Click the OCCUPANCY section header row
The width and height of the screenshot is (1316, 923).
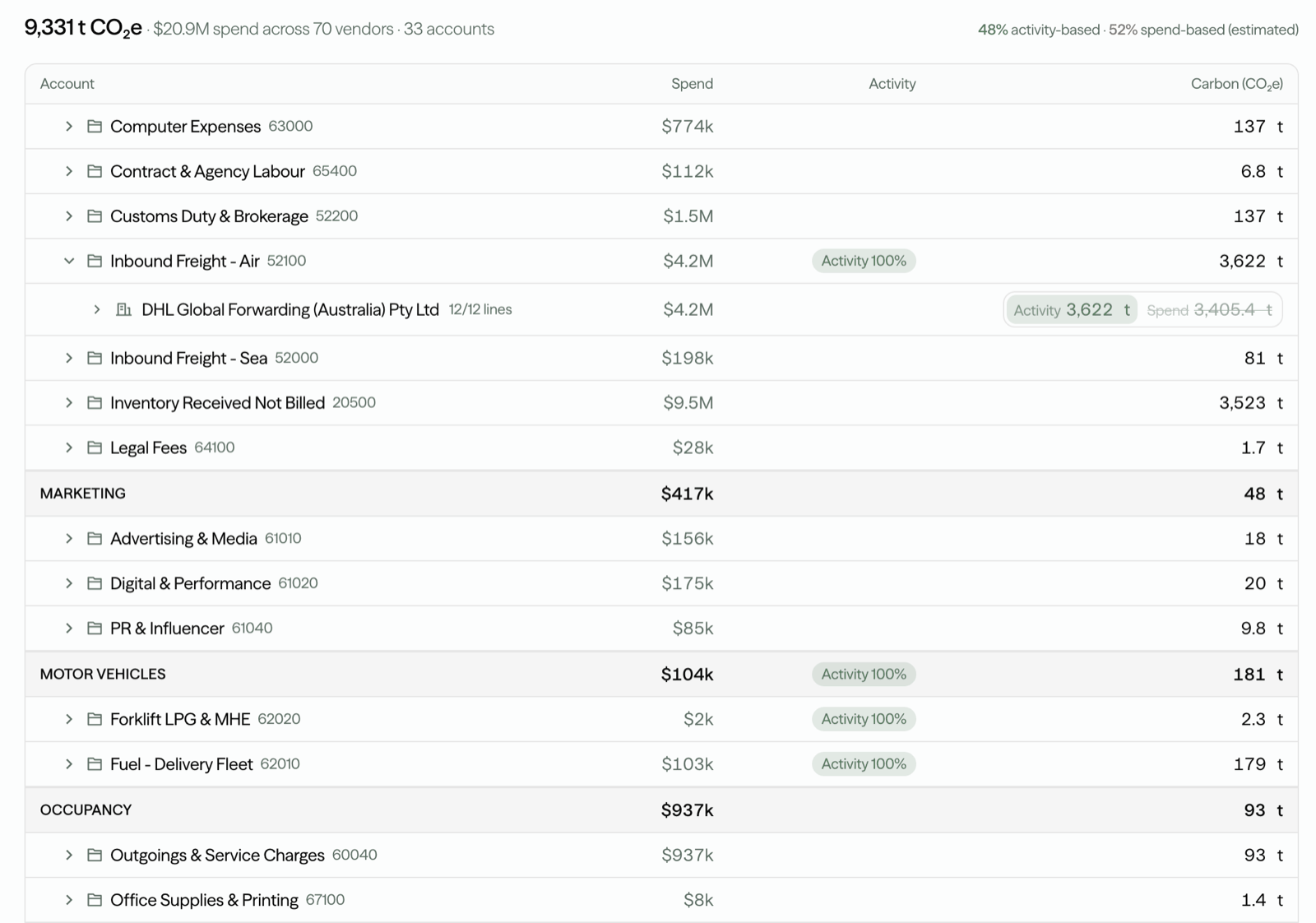[661, 810]
